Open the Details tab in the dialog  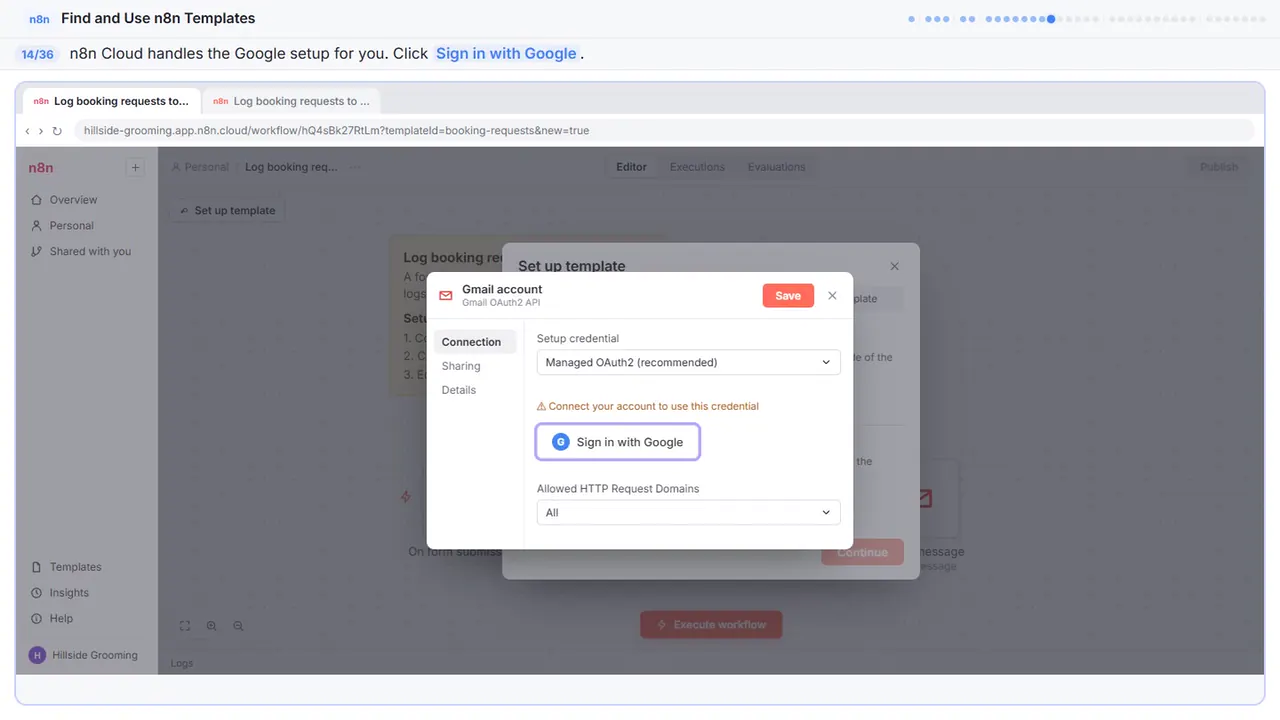(x=459, y=390)
